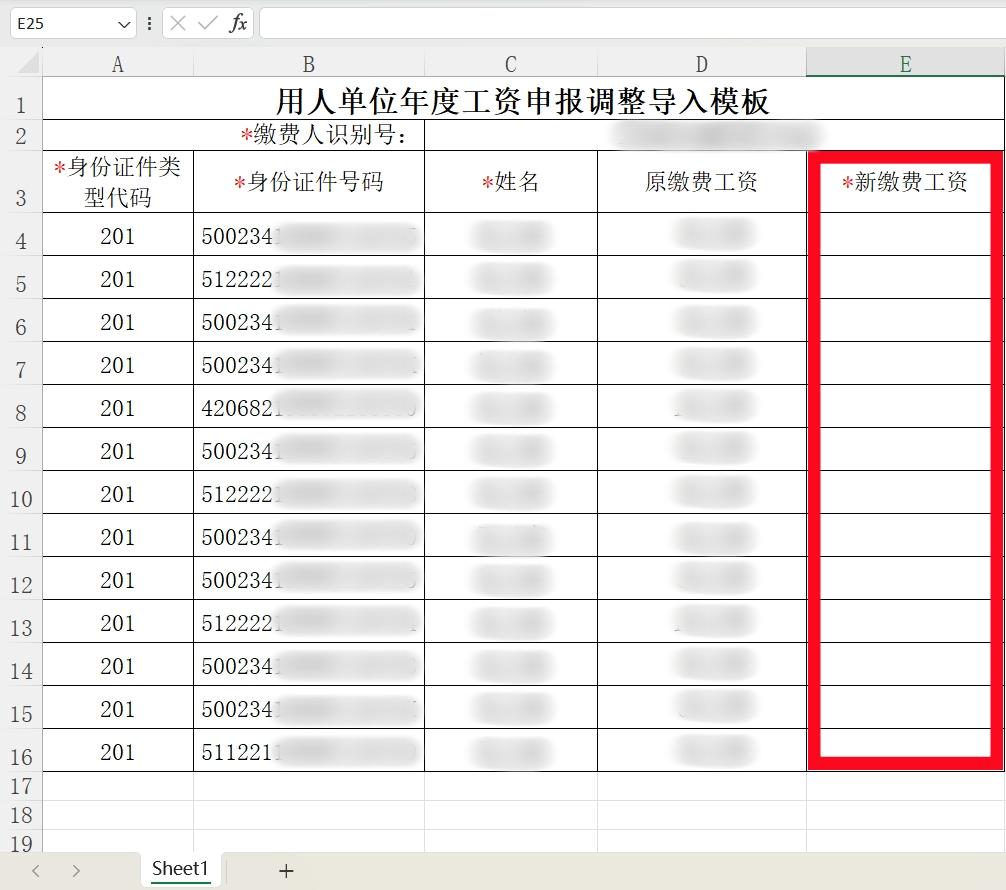Click the 原缴费工资 header cell
Image resolution: width=1006 pixels, height=890 pixels.
(701, 182)
